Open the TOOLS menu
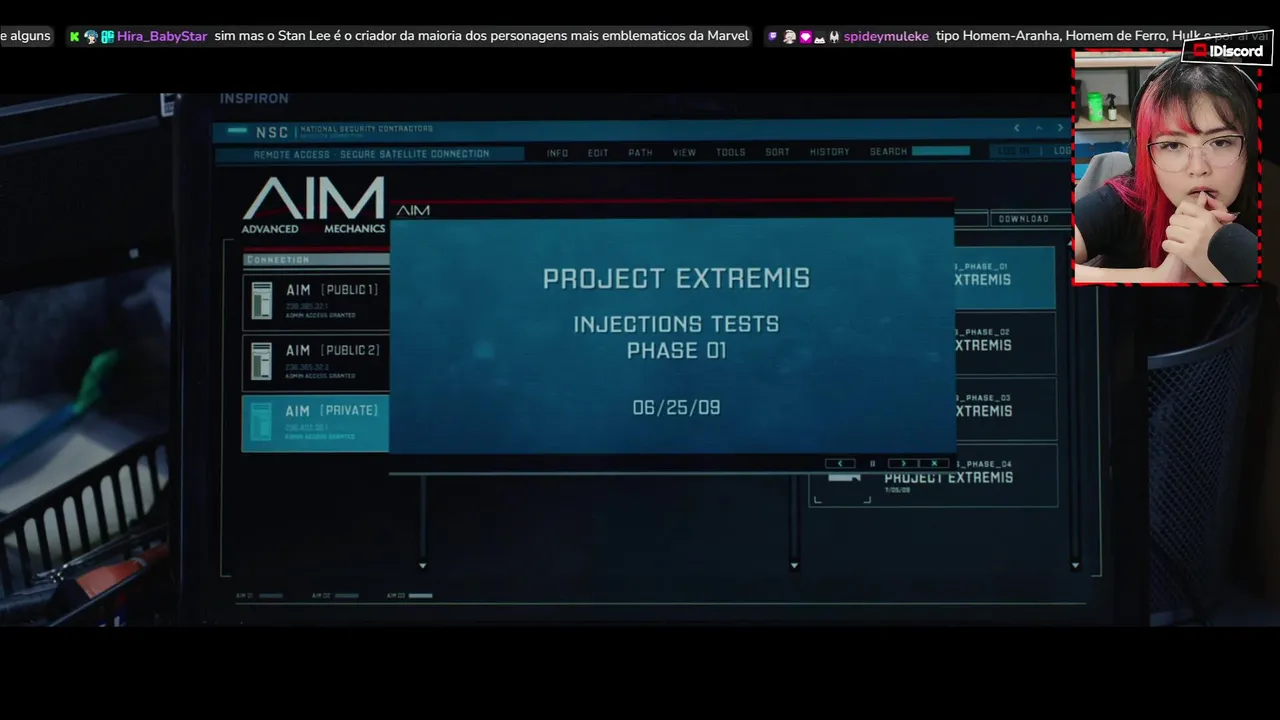 click(730, 153)
